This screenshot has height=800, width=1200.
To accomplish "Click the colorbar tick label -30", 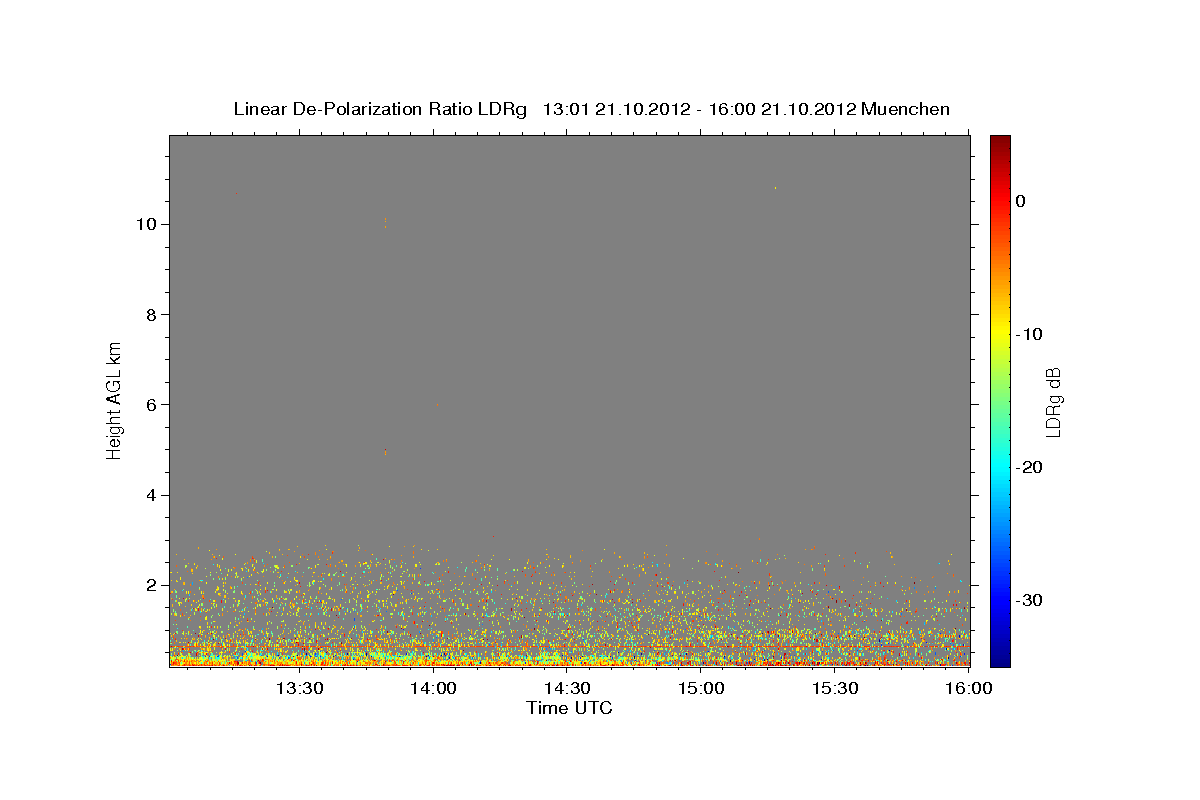I will point(1030,600).
